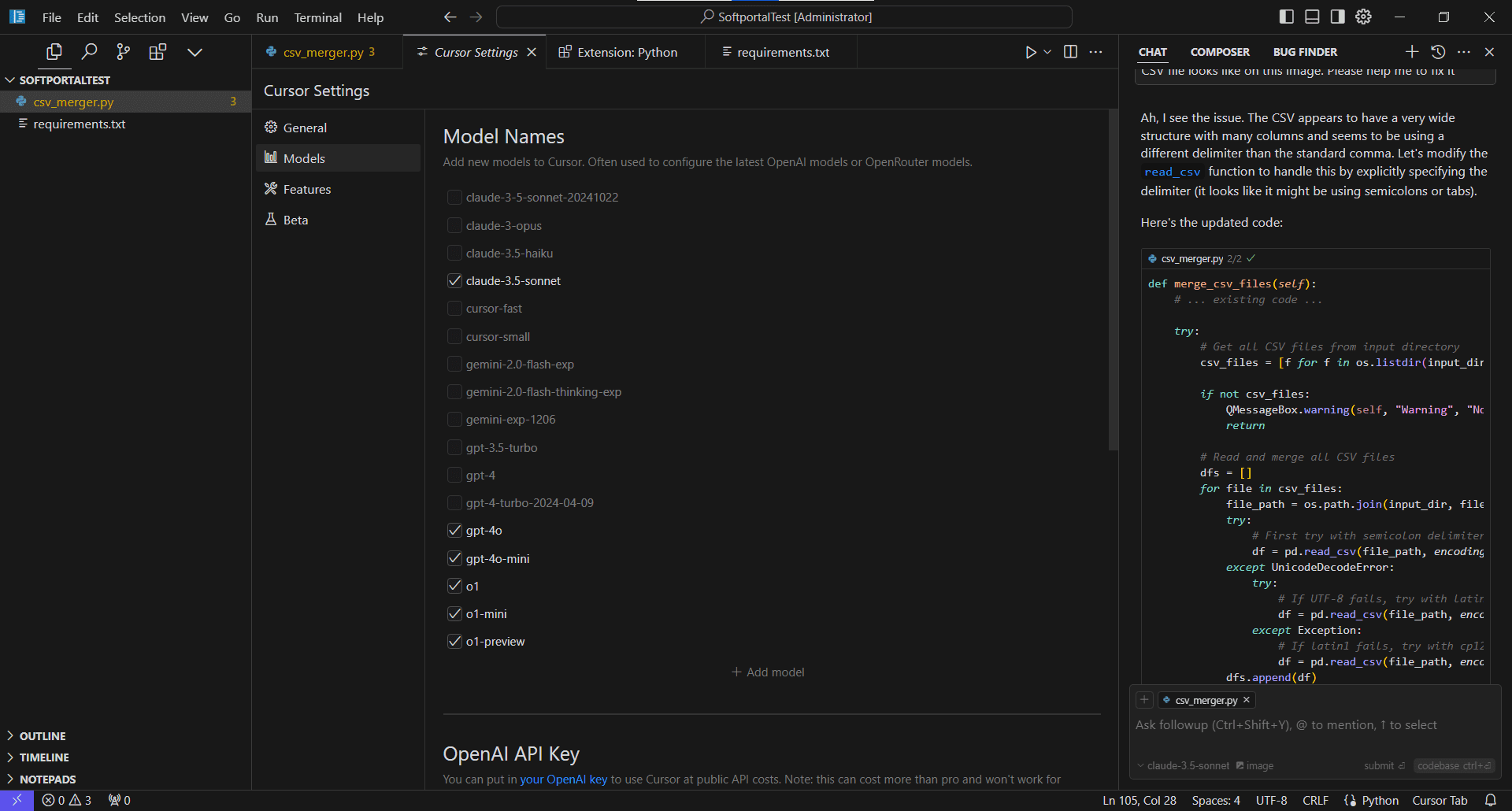The height and width of the screenshot is (811, 1512).
Task: Open the Search view icon
Action: click(x=89, y=52)
